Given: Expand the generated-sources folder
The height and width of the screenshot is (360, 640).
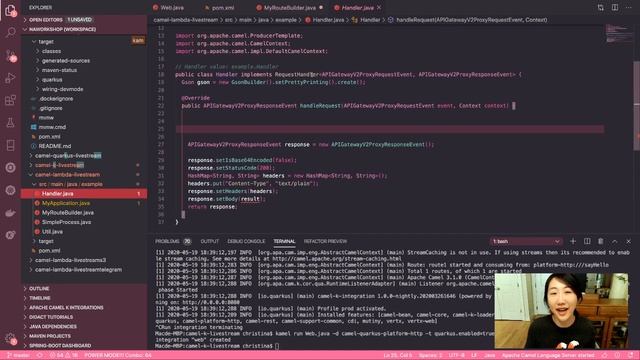Looking at the screenshot, I should coord(65,60).
